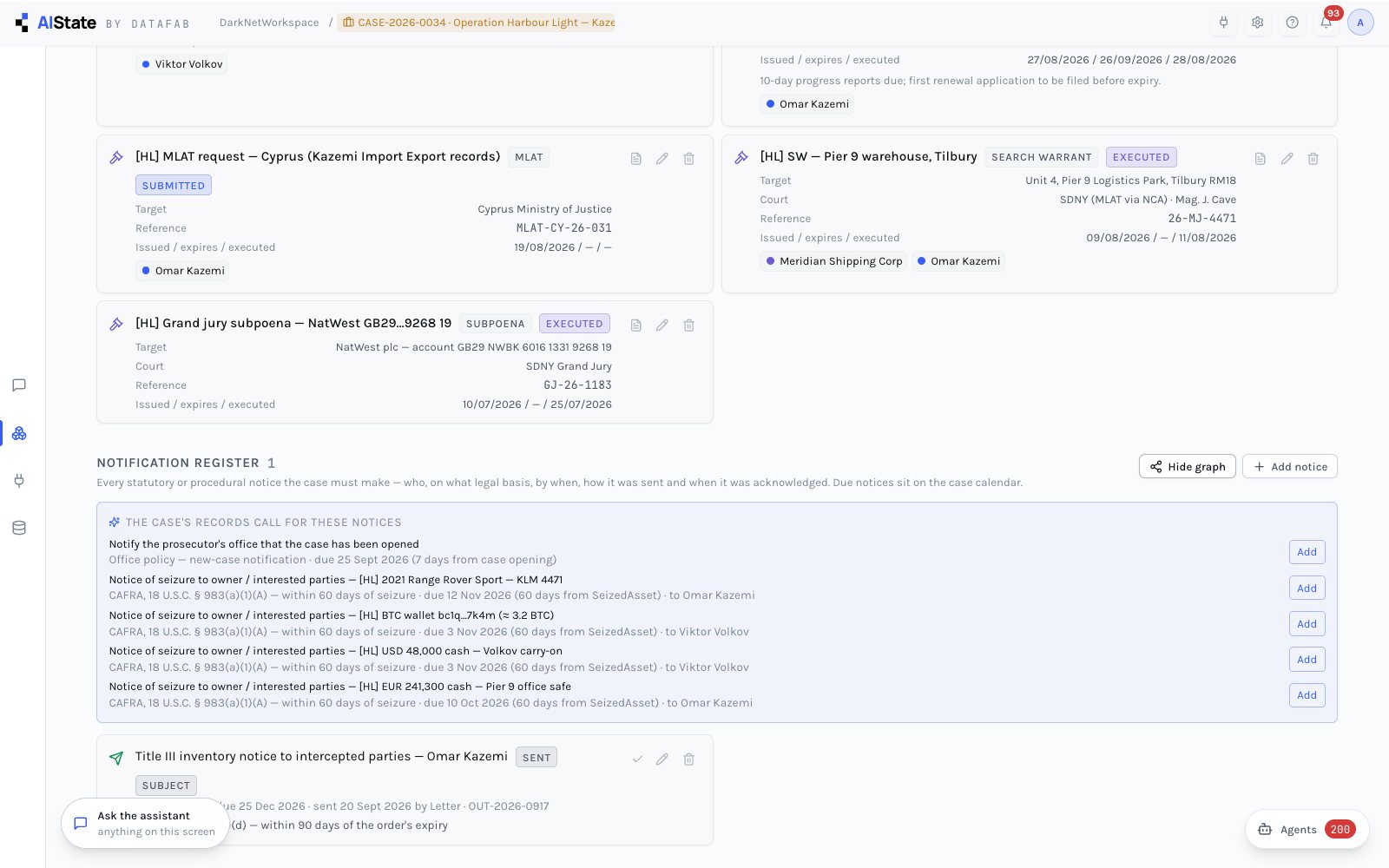Delete the Pier 9 warehouse search warrant
The image size is (1389, 868).
point(1313,158)
